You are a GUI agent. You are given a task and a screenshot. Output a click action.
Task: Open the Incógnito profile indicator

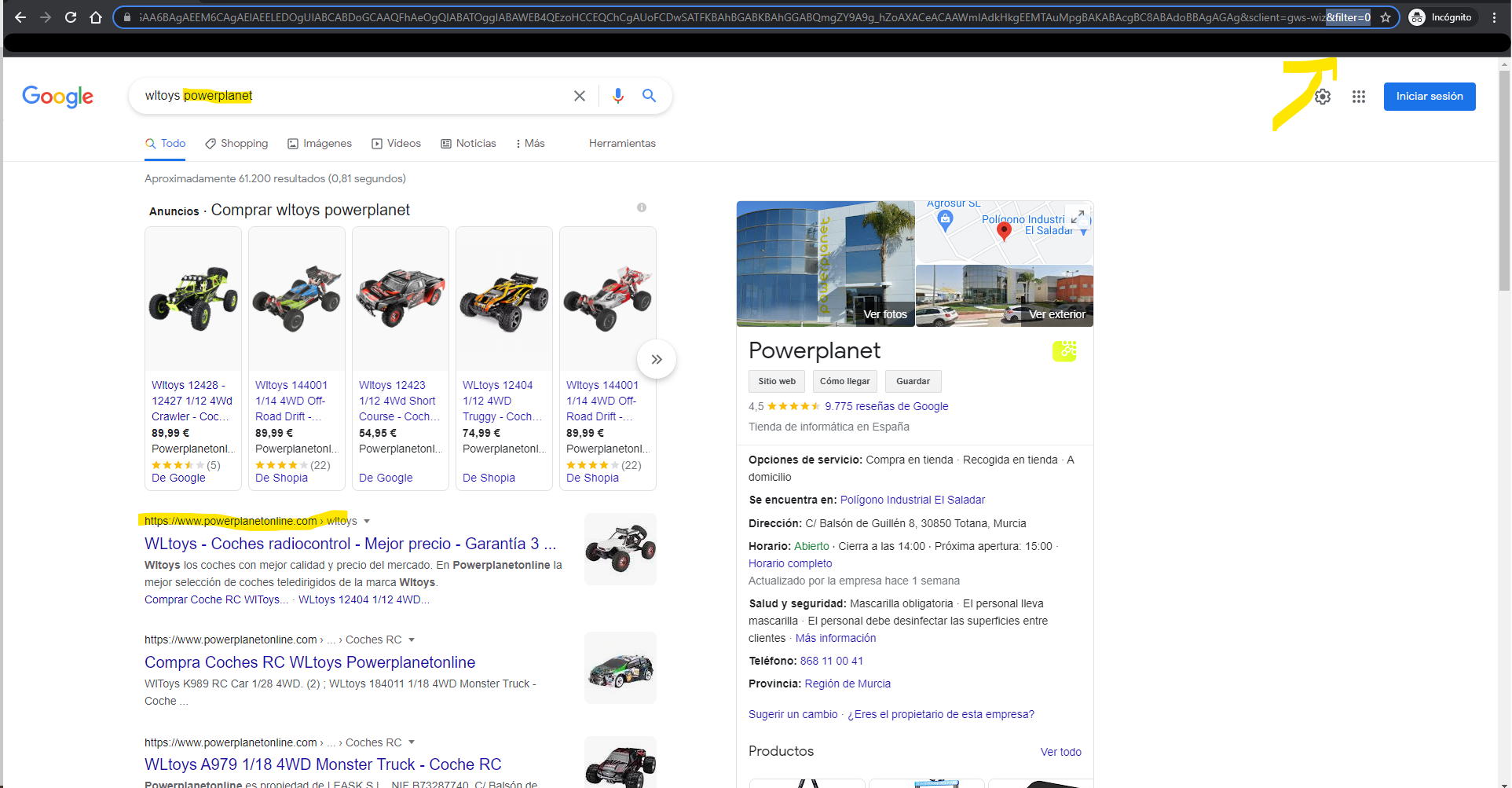pyautogui.click(x=1441, y=17)
